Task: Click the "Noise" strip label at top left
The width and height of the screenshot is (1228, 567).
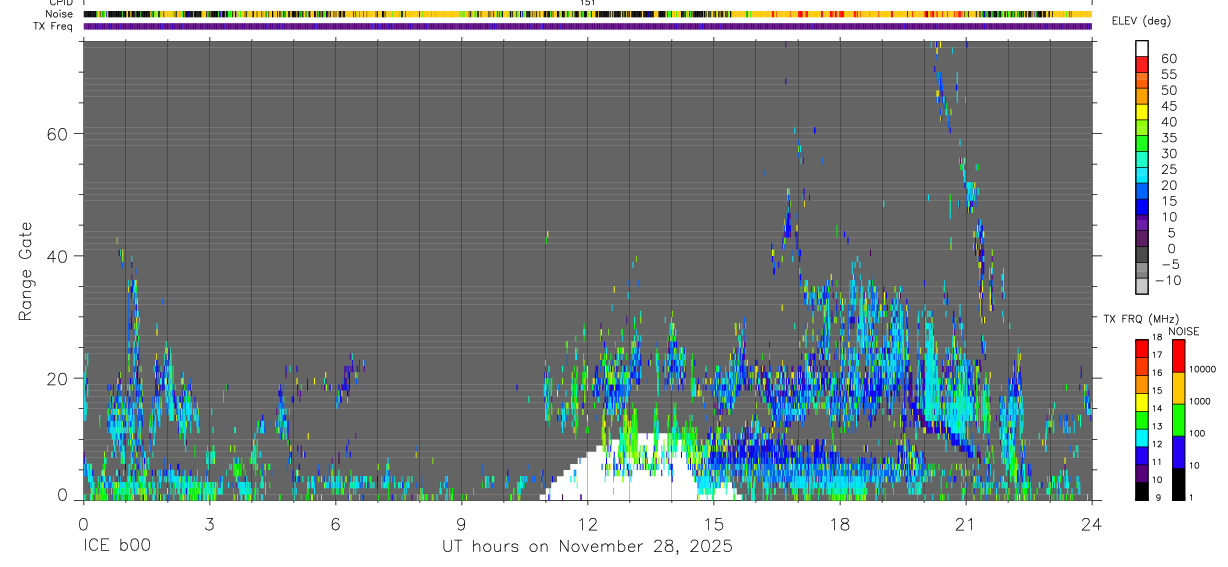Action: [60, 14]
